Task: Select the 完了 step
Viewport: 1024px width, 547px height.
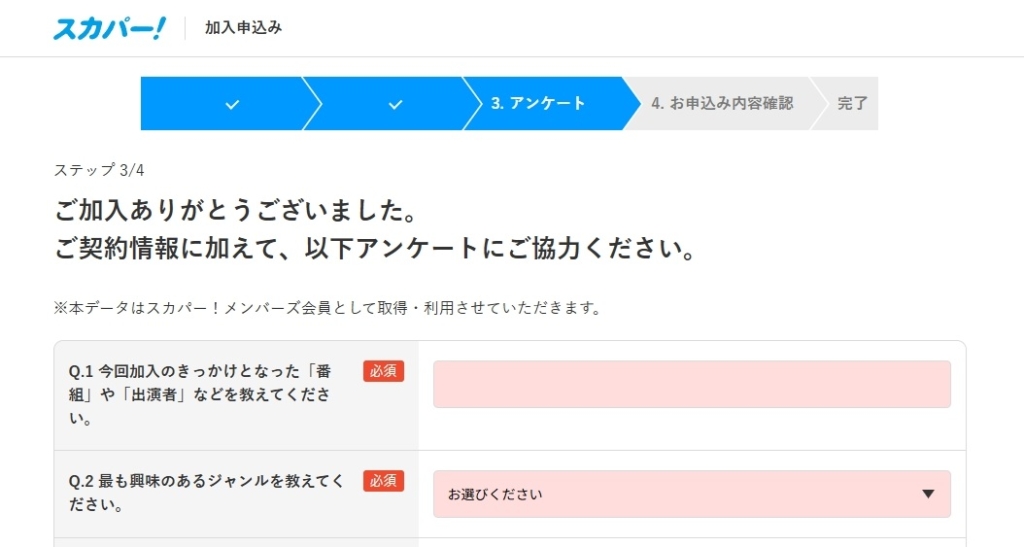Action: (x=852, y=103)
